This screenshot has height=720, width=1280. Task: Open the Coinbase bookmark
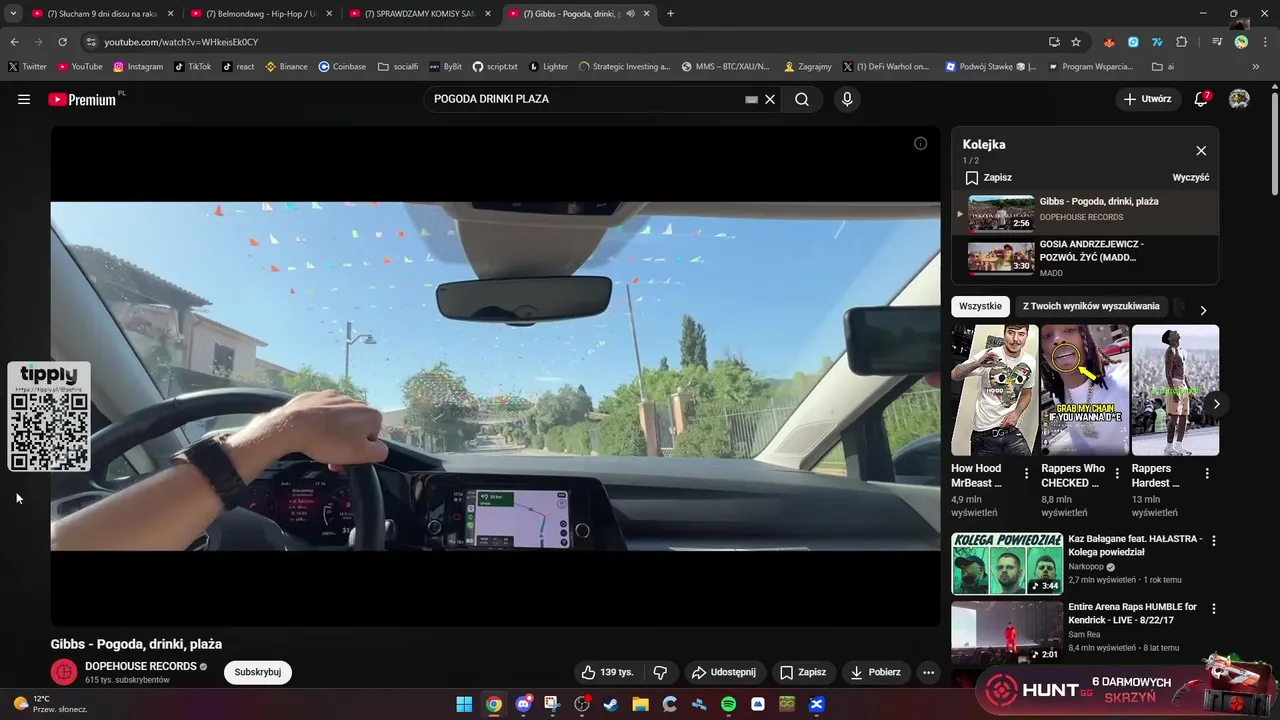click(342, 67)
